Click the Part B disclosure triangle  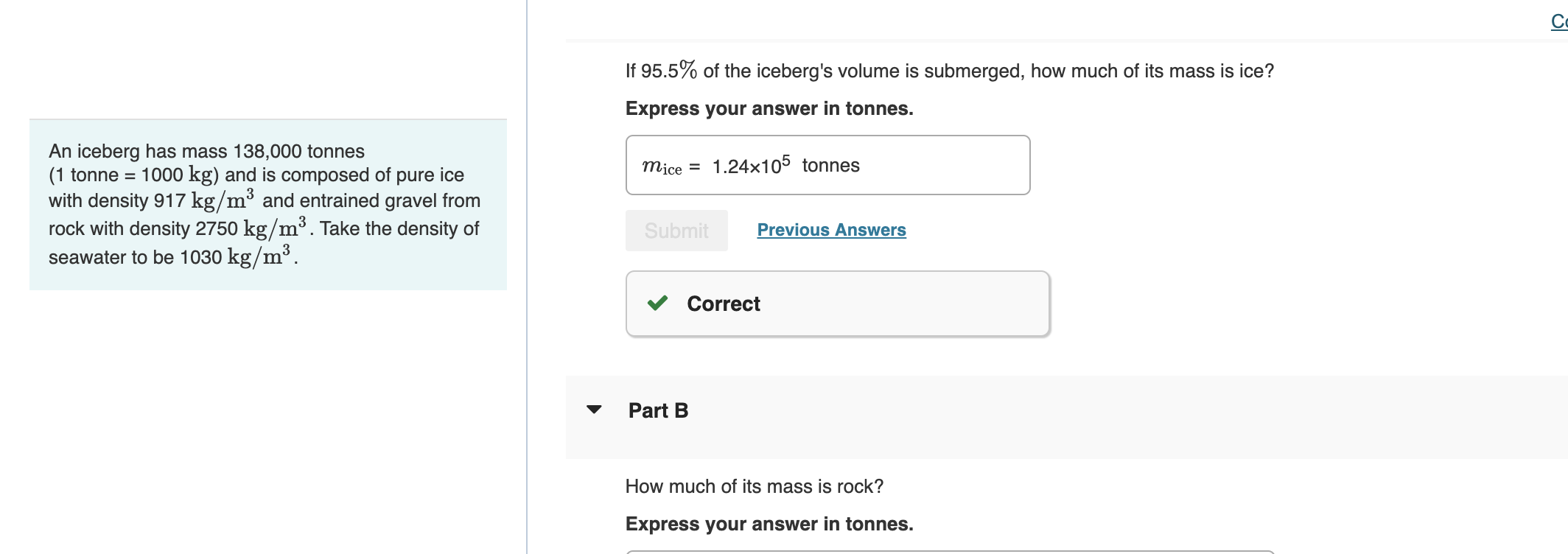pos(595,410)
